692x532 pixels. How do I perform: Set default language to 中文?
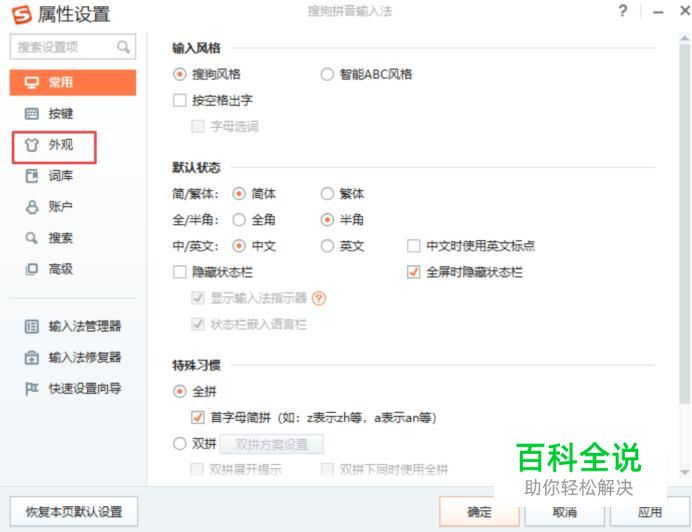[239, 245]
